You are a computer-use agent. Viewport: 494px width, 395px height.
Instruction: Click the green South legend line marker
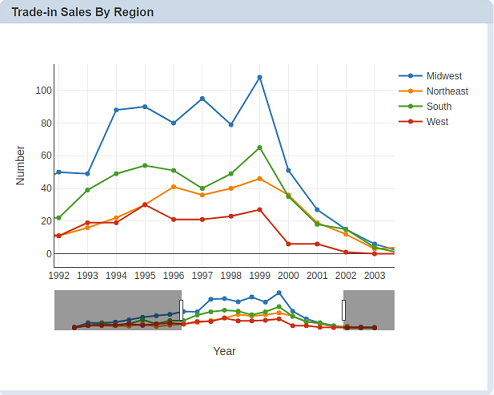tap(410, 106)
